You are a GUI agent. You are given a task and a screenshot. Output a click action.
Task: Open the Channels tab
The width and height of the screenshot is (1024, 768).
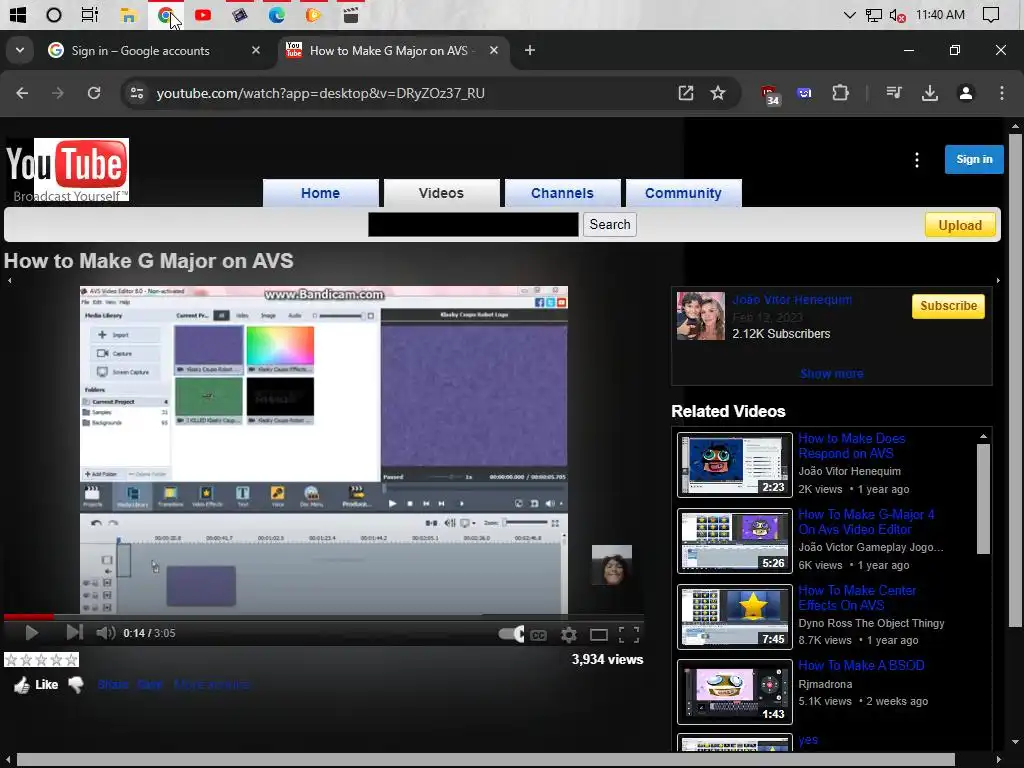[x=562, y=193]
